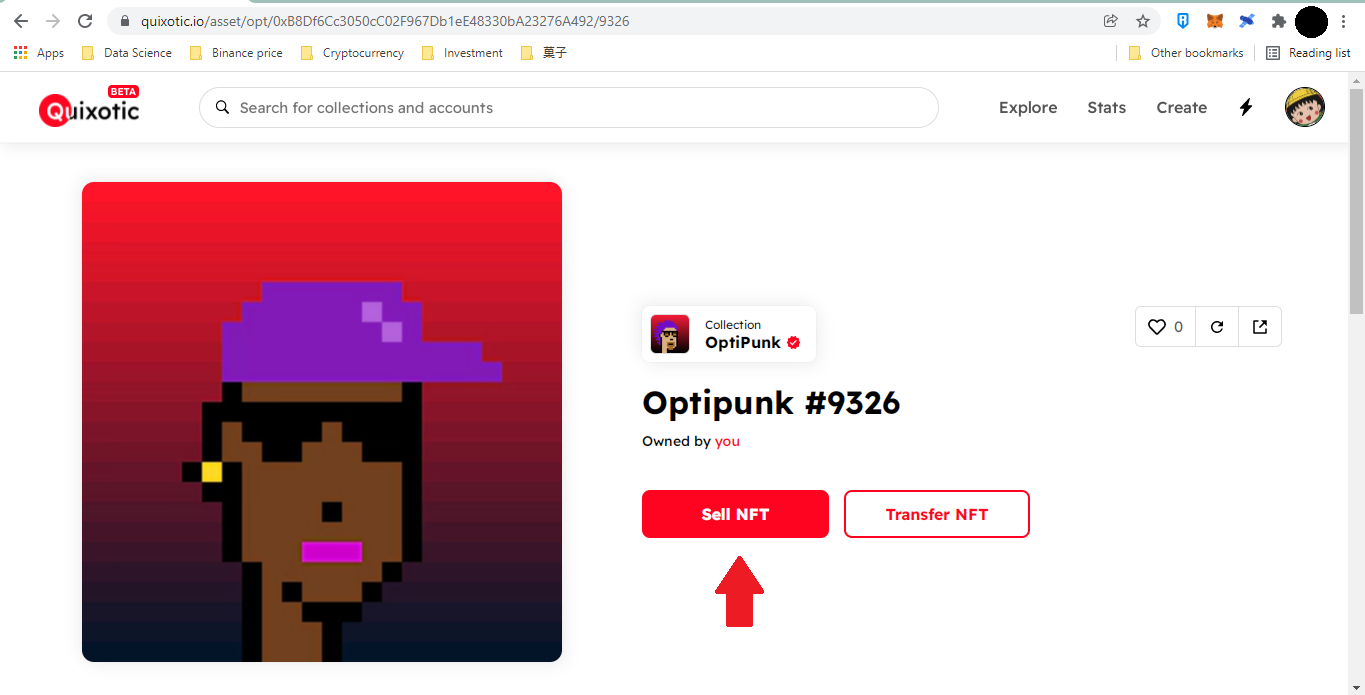Open owner profile link "you"
The width and height of the screenshot is (1365, 695).
pos(727,441)
